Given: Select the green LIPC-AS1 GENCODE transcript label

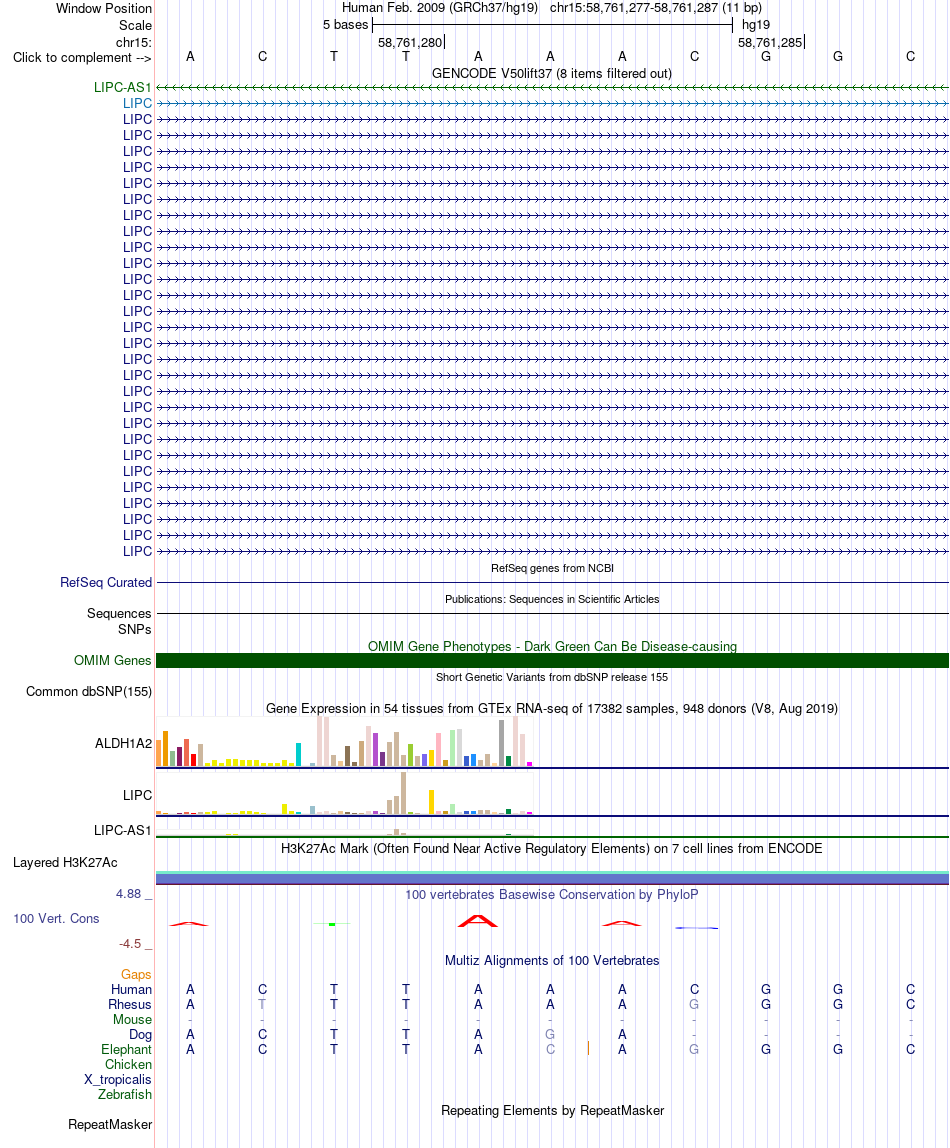Looking at the screenshot, I should click(x=122, y=87).
